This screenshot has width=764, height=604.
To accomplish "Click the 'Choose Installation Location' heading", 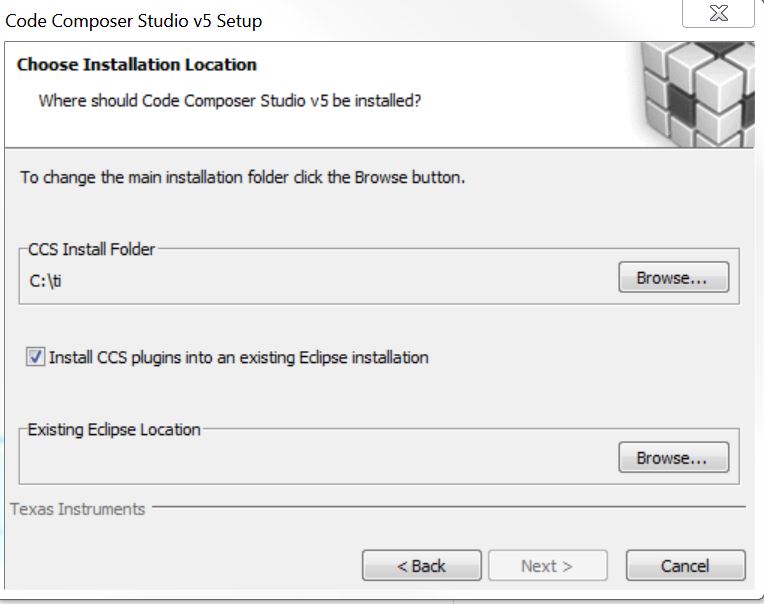I will (137, 65).
